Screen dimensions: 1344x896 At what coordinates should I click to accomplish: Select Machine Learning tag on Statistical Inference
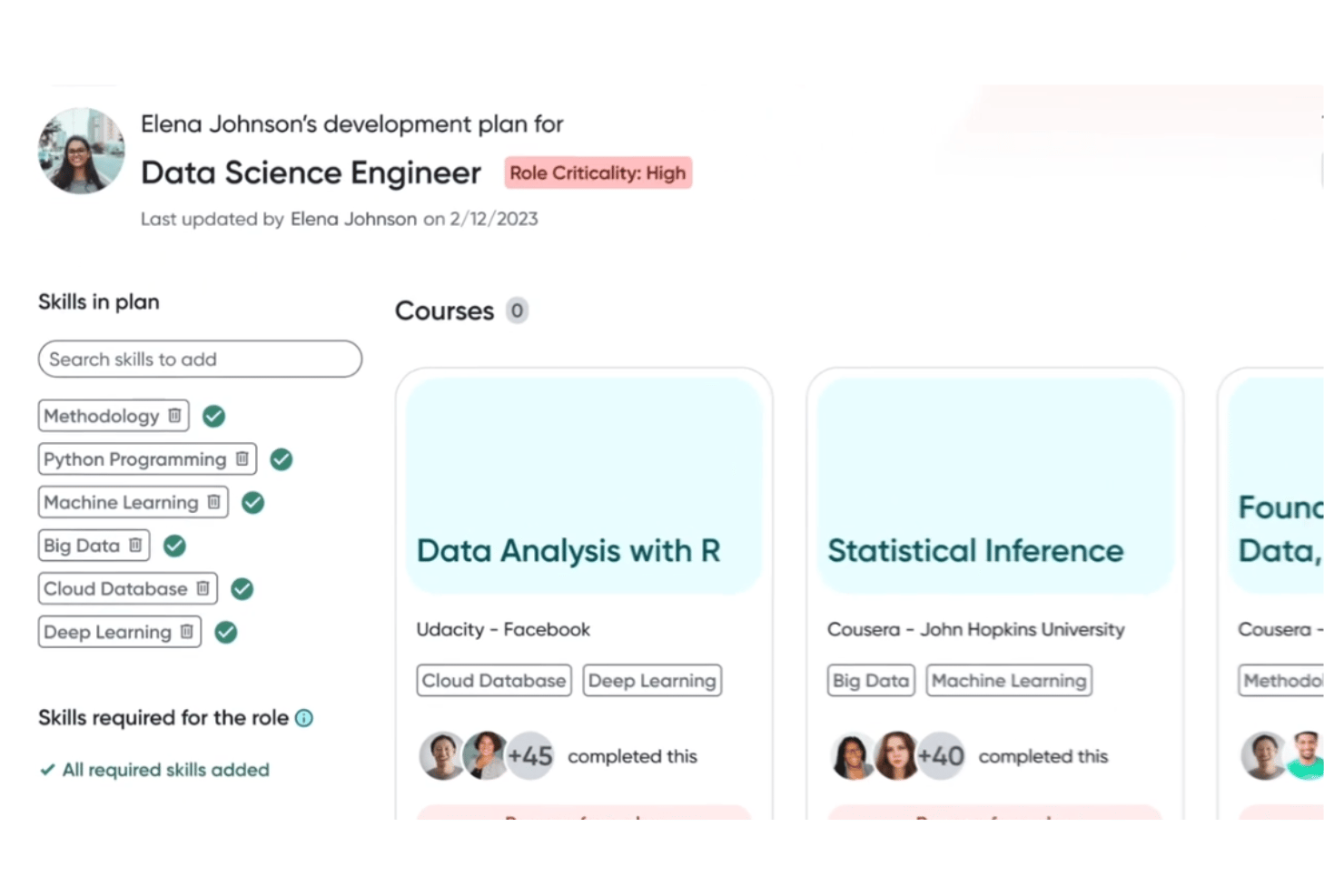tap(1009, 681)
